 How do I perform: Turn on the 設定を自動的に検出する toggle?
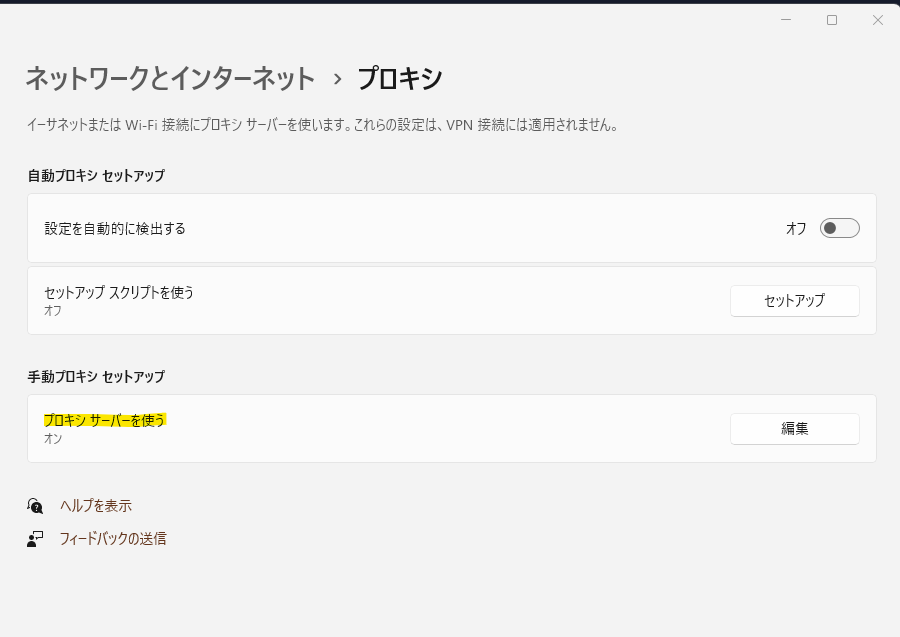coord(840,228)
